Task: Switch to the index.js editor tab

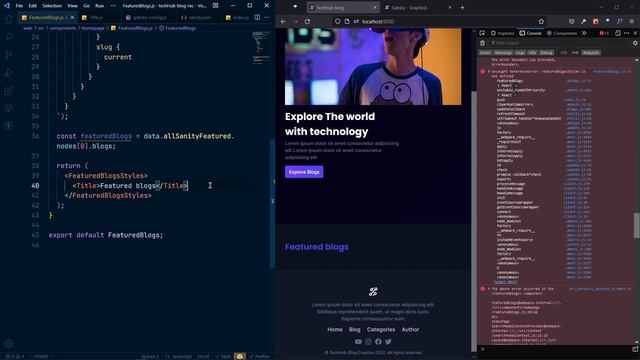Action: click(237, 18)
